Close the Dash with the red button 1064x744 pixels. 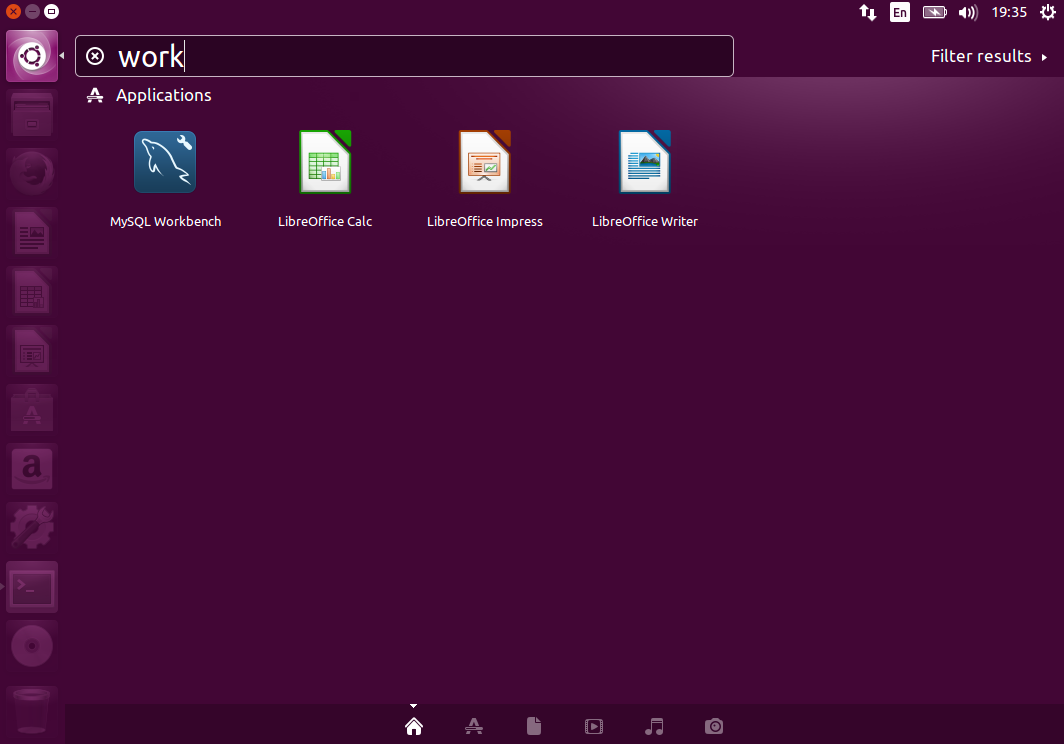click(14, 12)
